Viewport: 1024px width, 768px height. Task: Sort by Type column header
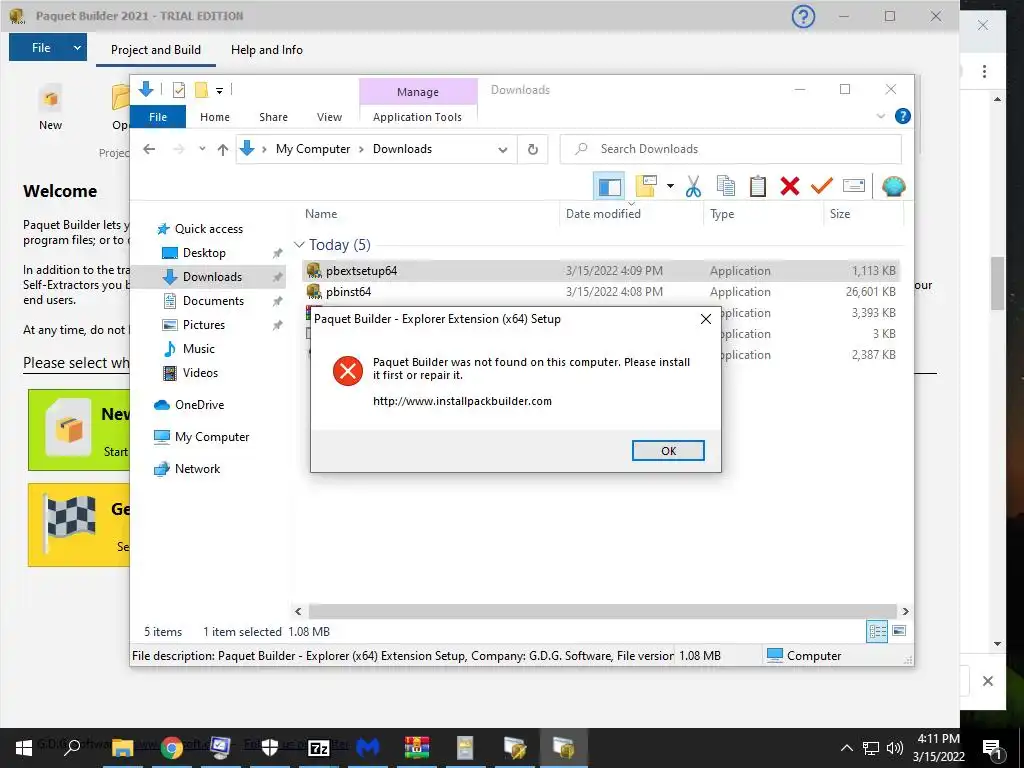coord(722,214)
